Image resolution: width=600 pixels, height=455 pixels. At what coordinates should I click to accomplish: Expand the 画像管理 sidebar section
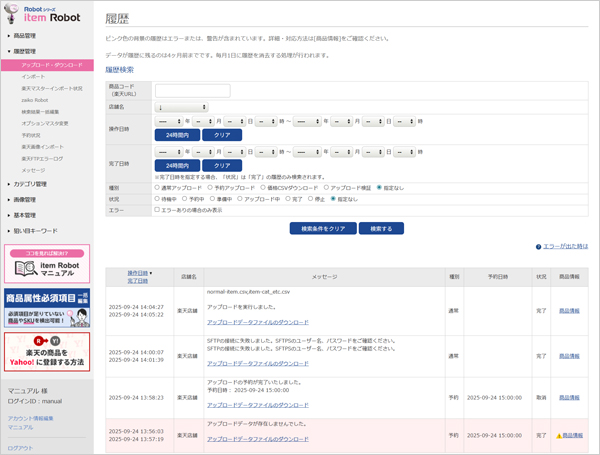24,200
